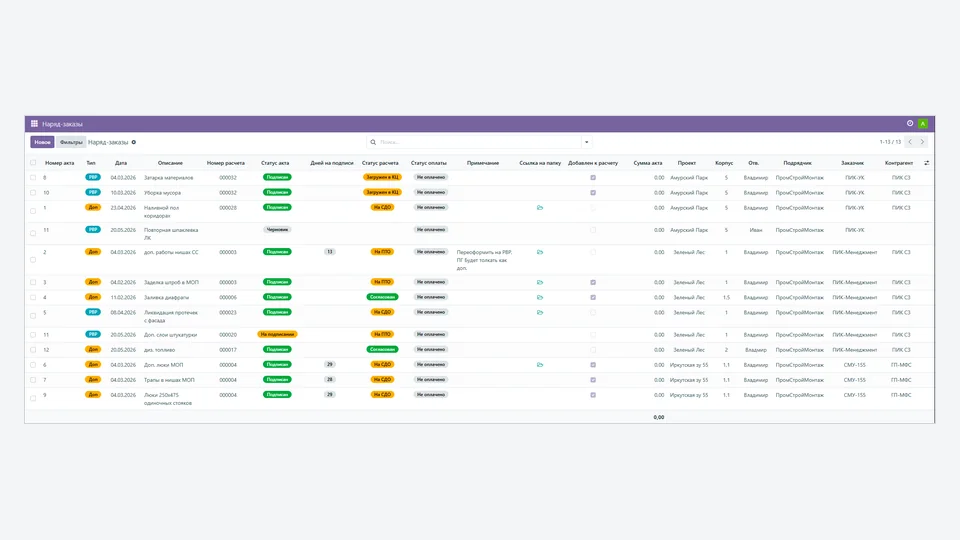
Task: Toggle the select-all checkbox in table header
Action: point(33,163)
